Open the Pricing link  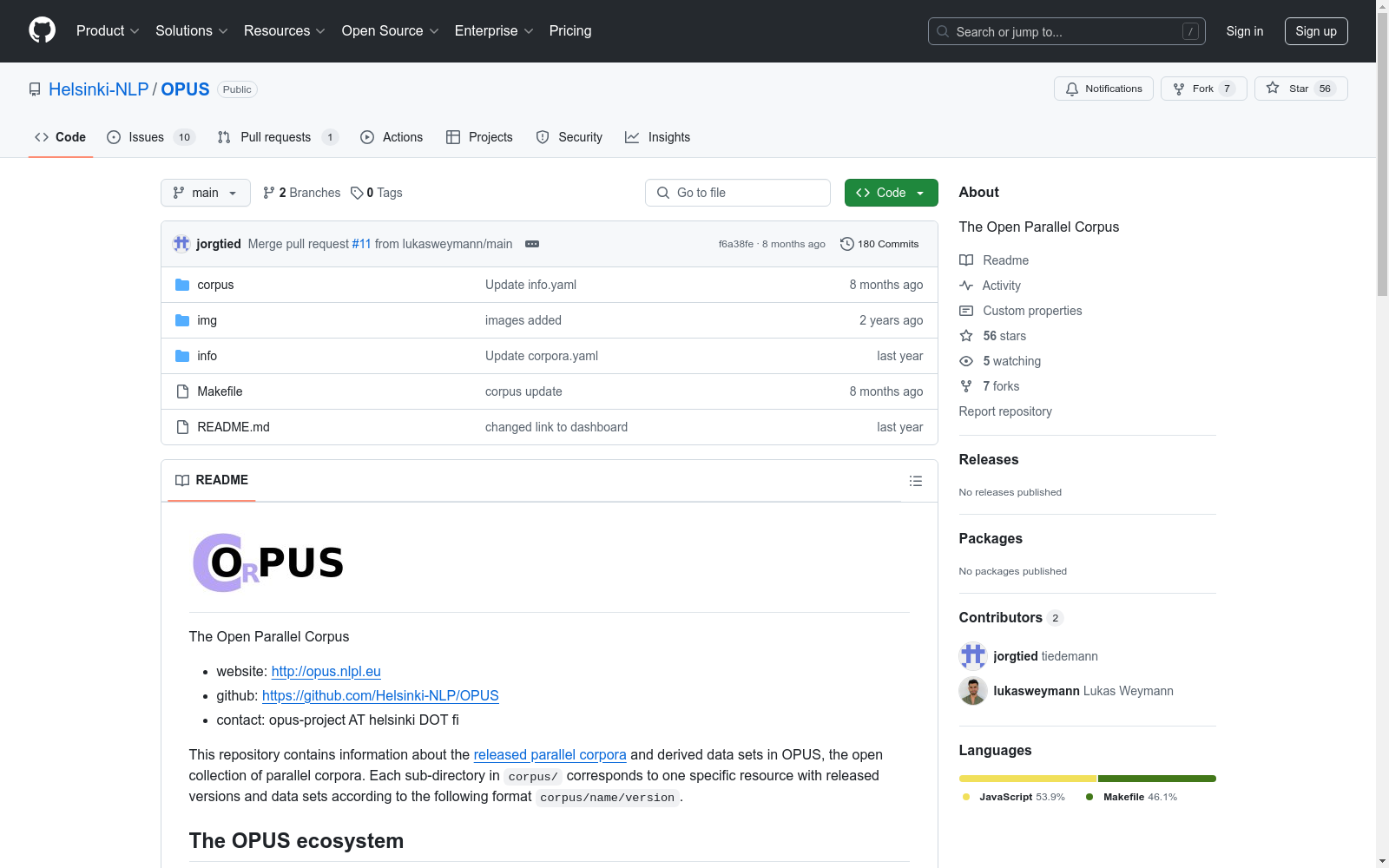[x=570, y=31]
